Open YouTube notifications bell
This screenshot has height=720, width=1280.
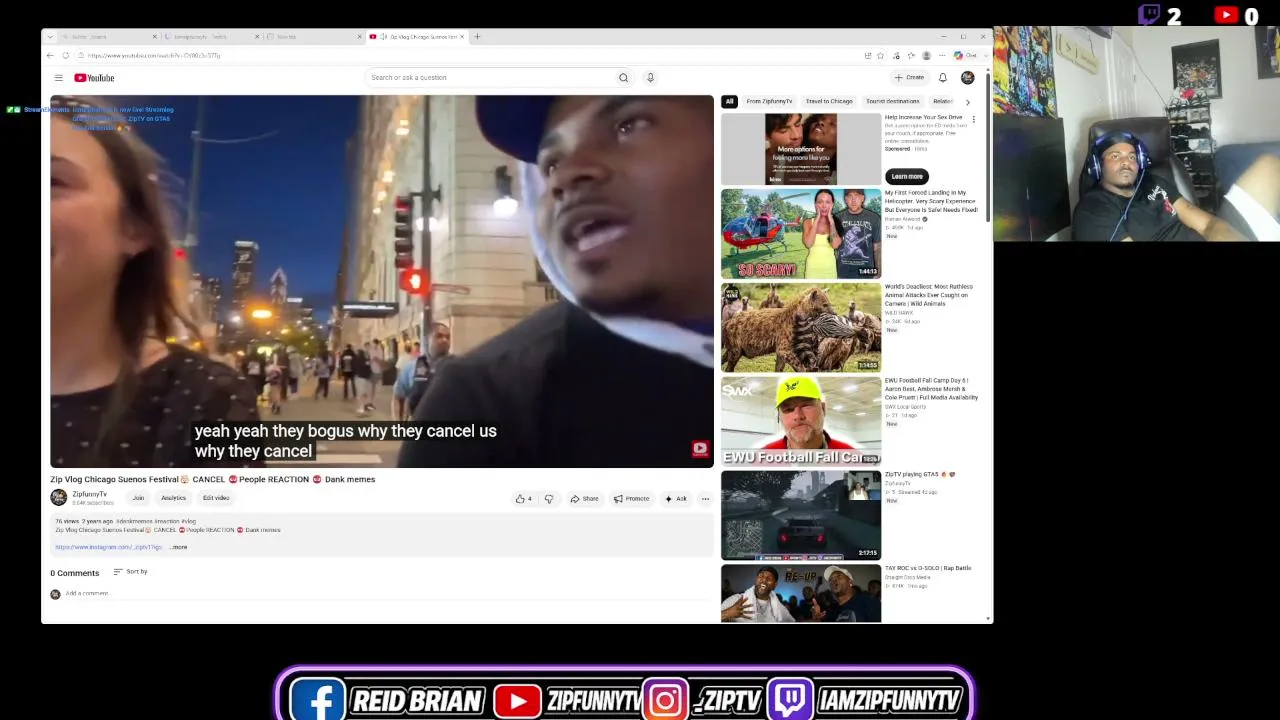point(942,78)
